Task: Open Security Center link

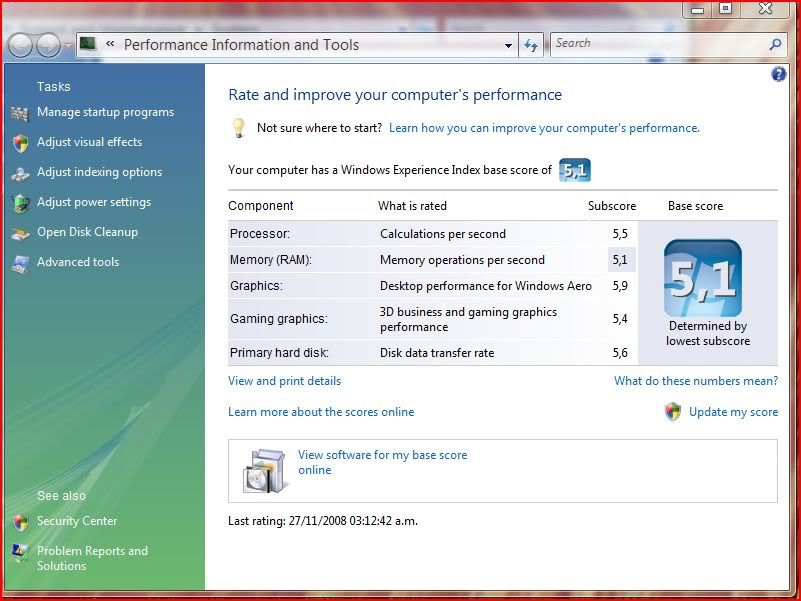Action: 77,521
